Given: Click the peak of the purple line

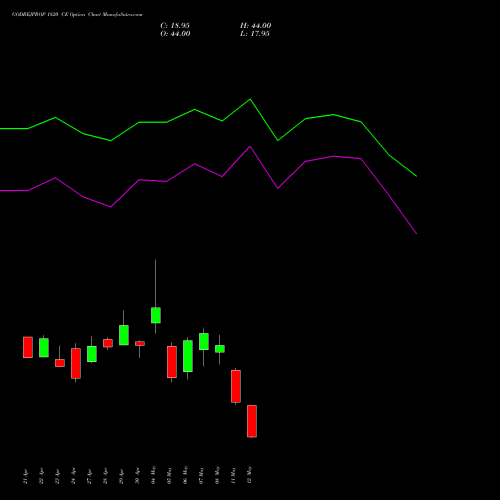Looking at the screenshot, I should point(250,147).
